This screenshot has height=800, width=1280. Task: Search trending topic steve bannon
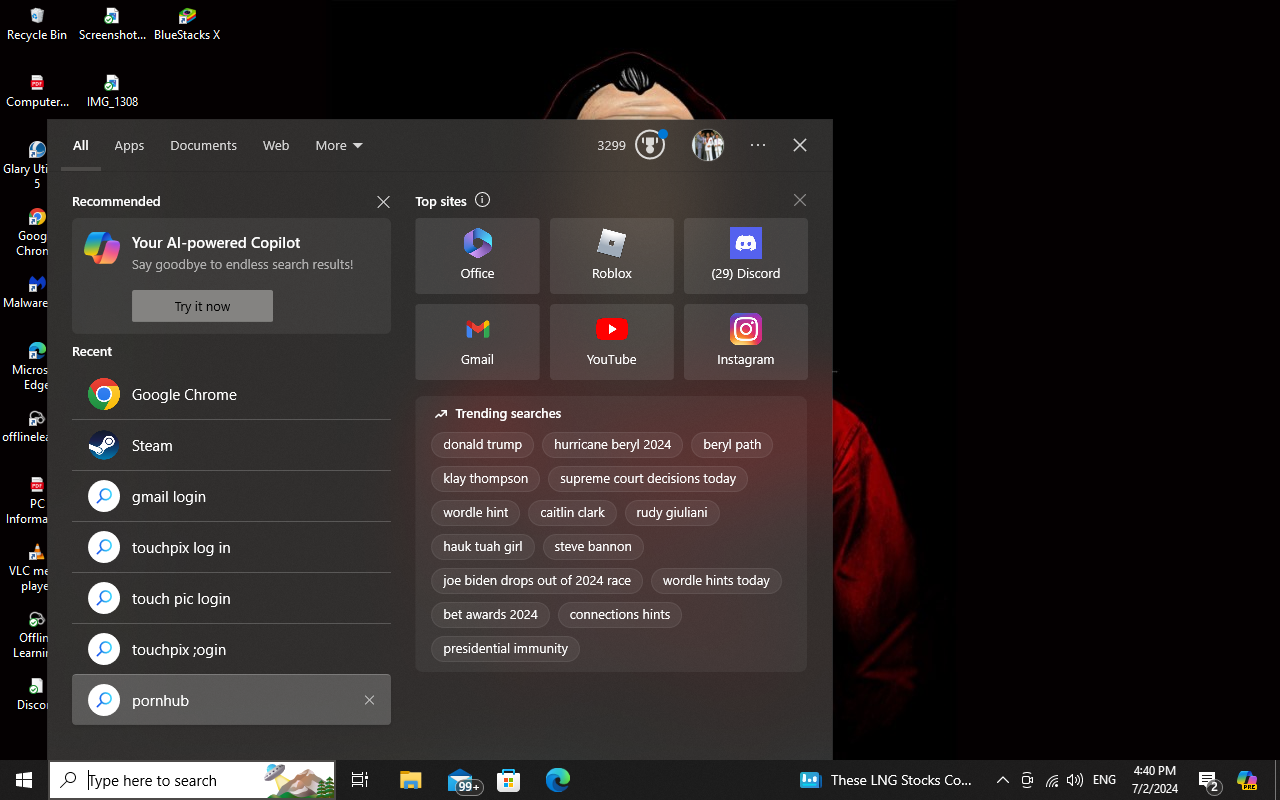tap(593, 547)
